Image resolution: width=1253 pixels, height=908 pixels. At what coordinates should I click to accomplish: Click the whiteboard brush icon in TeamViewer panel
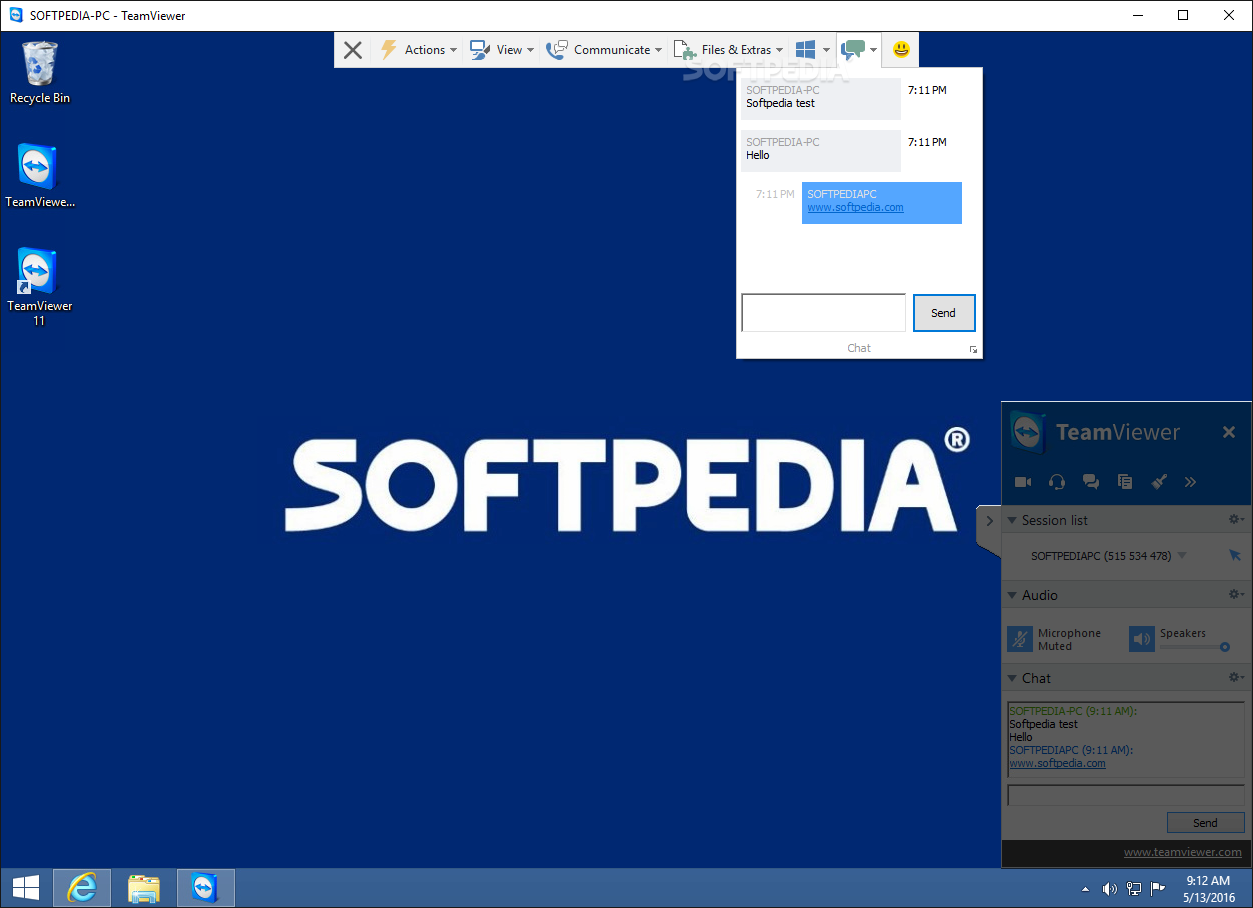[x=1159, y=482]
